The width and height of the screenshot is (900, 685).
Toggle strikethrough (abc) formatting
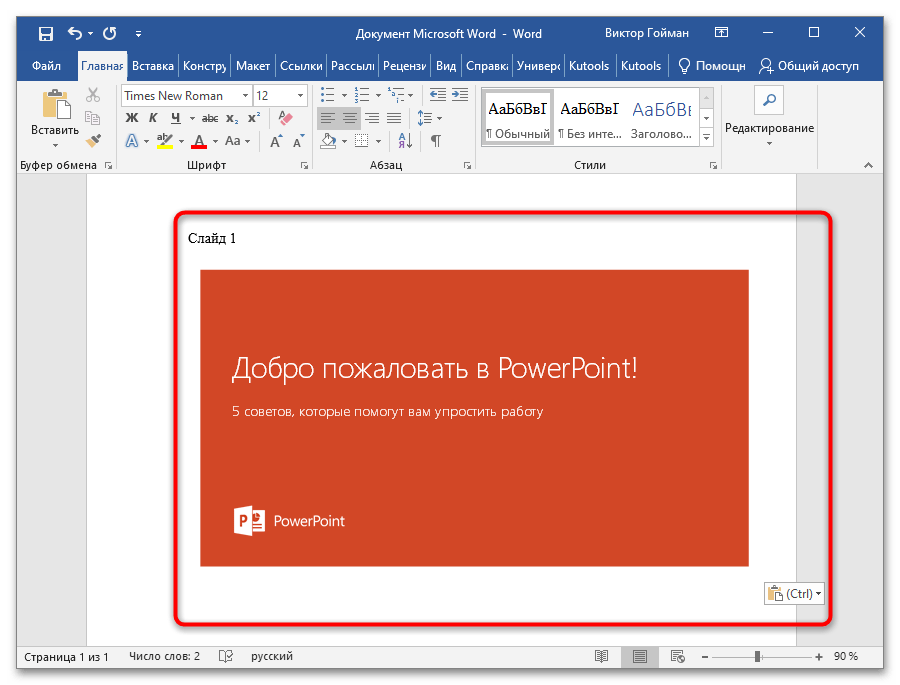[x=210, y=118]
